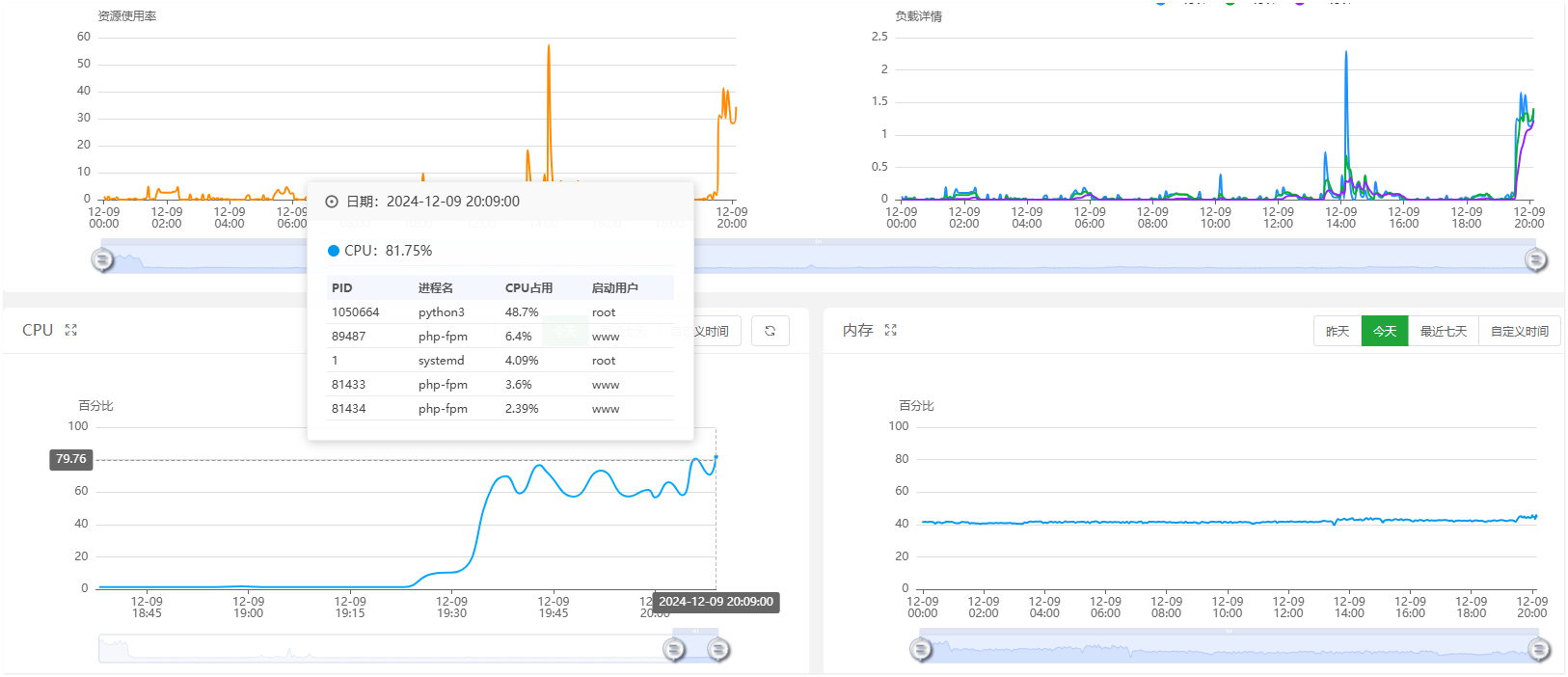The width and height of the screenshot is (1568, 677).
Task: Click the 2.39% usage value
Action: coord(522,409)
